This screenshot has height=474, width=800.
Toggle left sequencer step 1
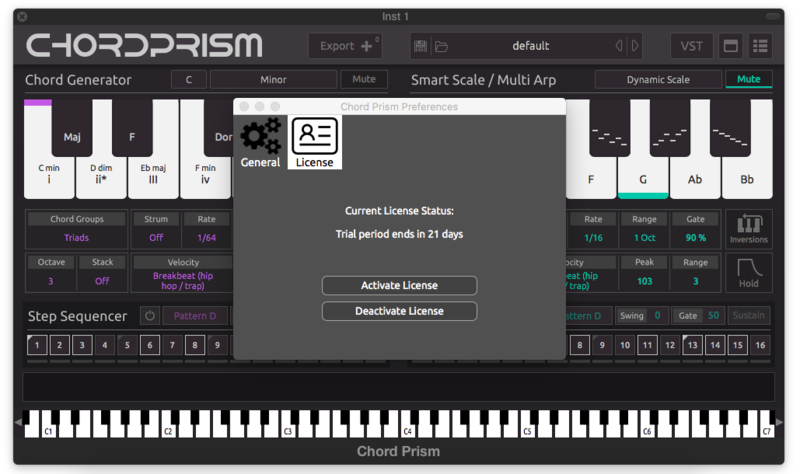click(x=37, y=345)
